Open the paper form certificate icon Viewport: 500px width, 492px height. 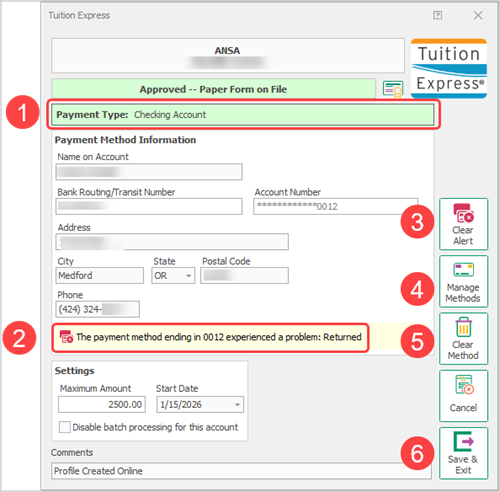[393, 89]
